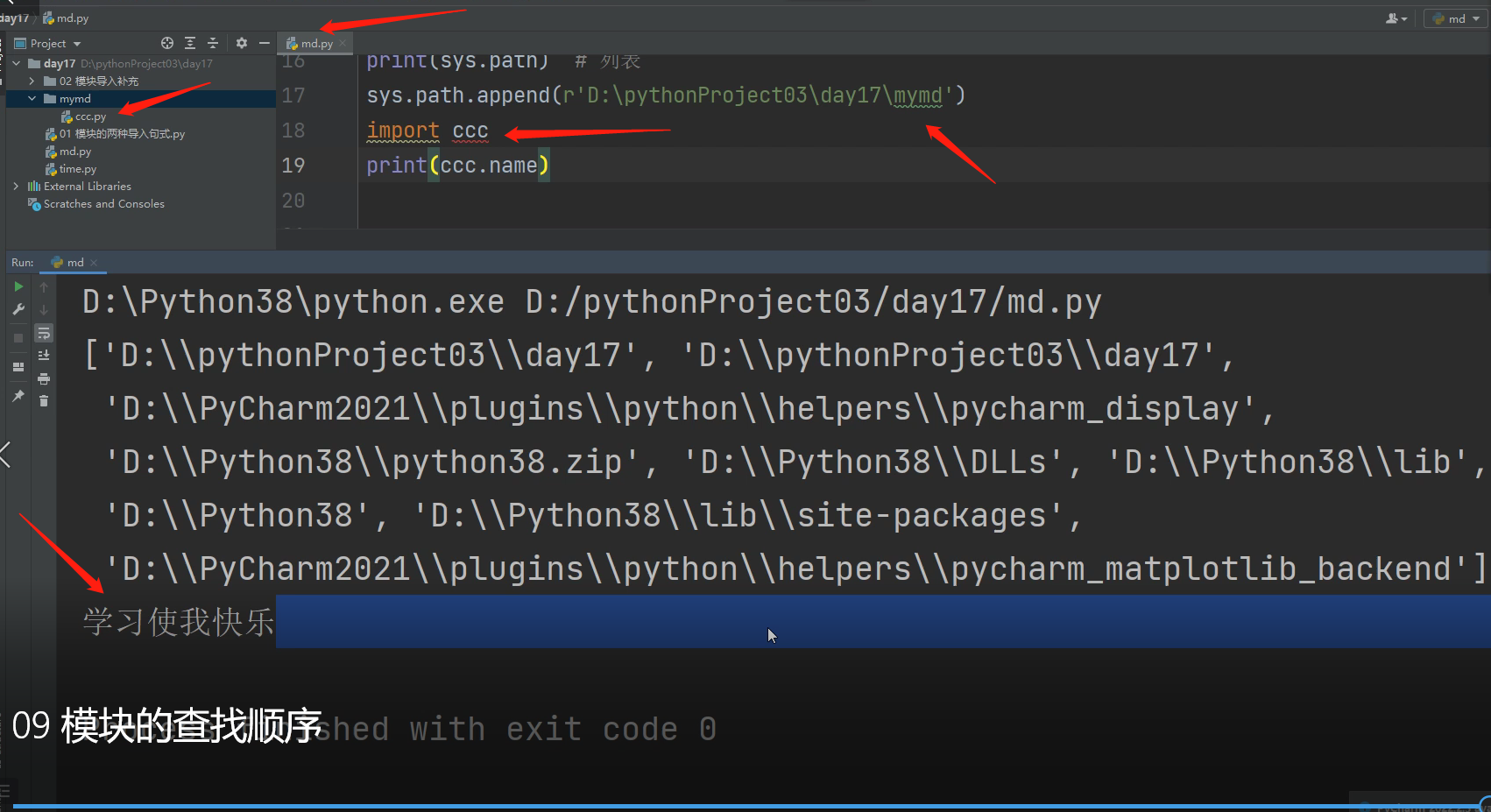Click down-the-stack-trace arrow in Run panel
Screen dimensions: 1491x812
point(44,309)
